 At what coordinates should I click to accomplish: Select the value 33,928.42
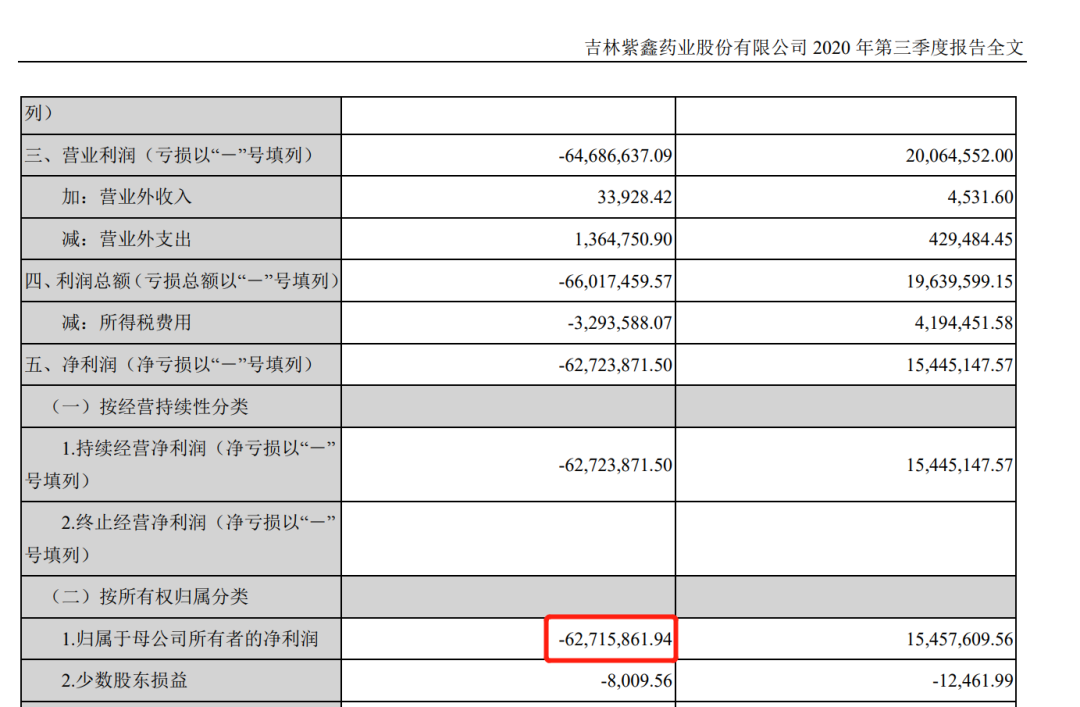click(x=634, y=198)
